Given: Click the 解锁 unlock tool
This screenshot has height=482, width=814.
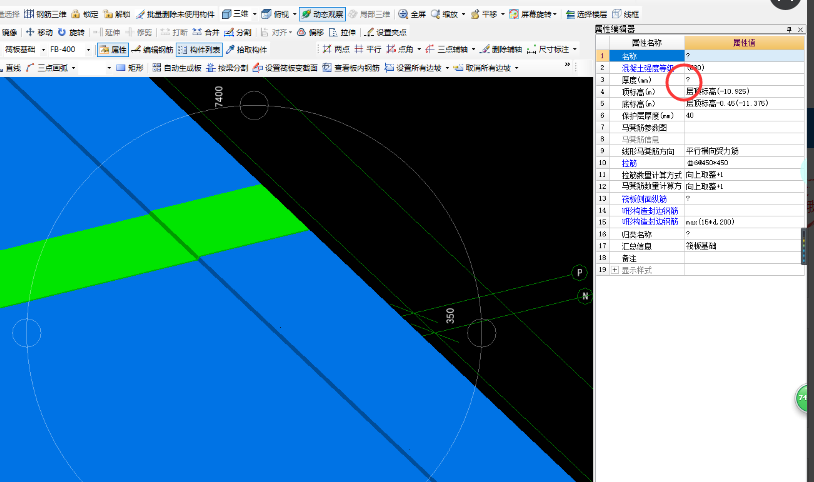Looking at the screenshot, I should [117, 14].
